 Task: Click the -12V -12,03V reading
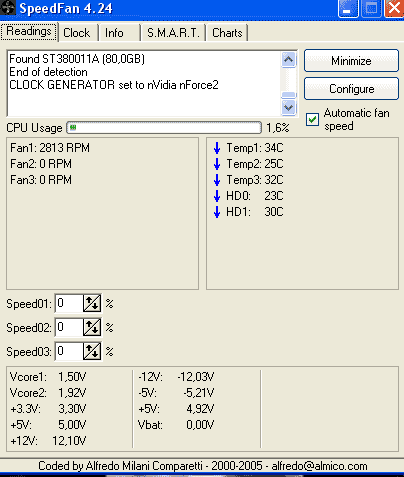tap(176, 377)
